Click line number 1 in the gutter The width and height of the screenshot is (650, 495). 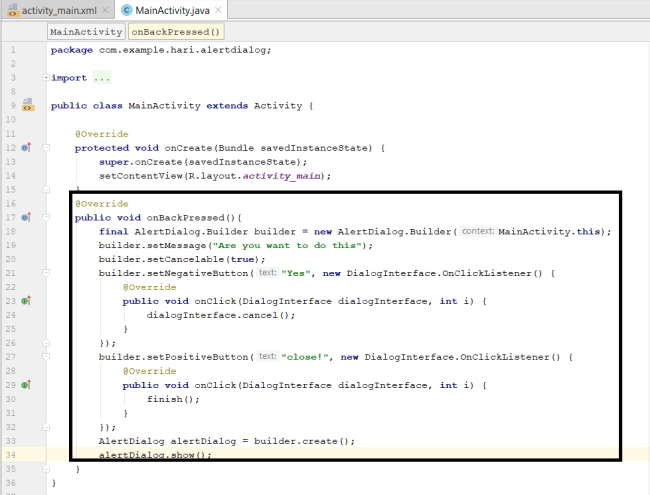point(13,50)
